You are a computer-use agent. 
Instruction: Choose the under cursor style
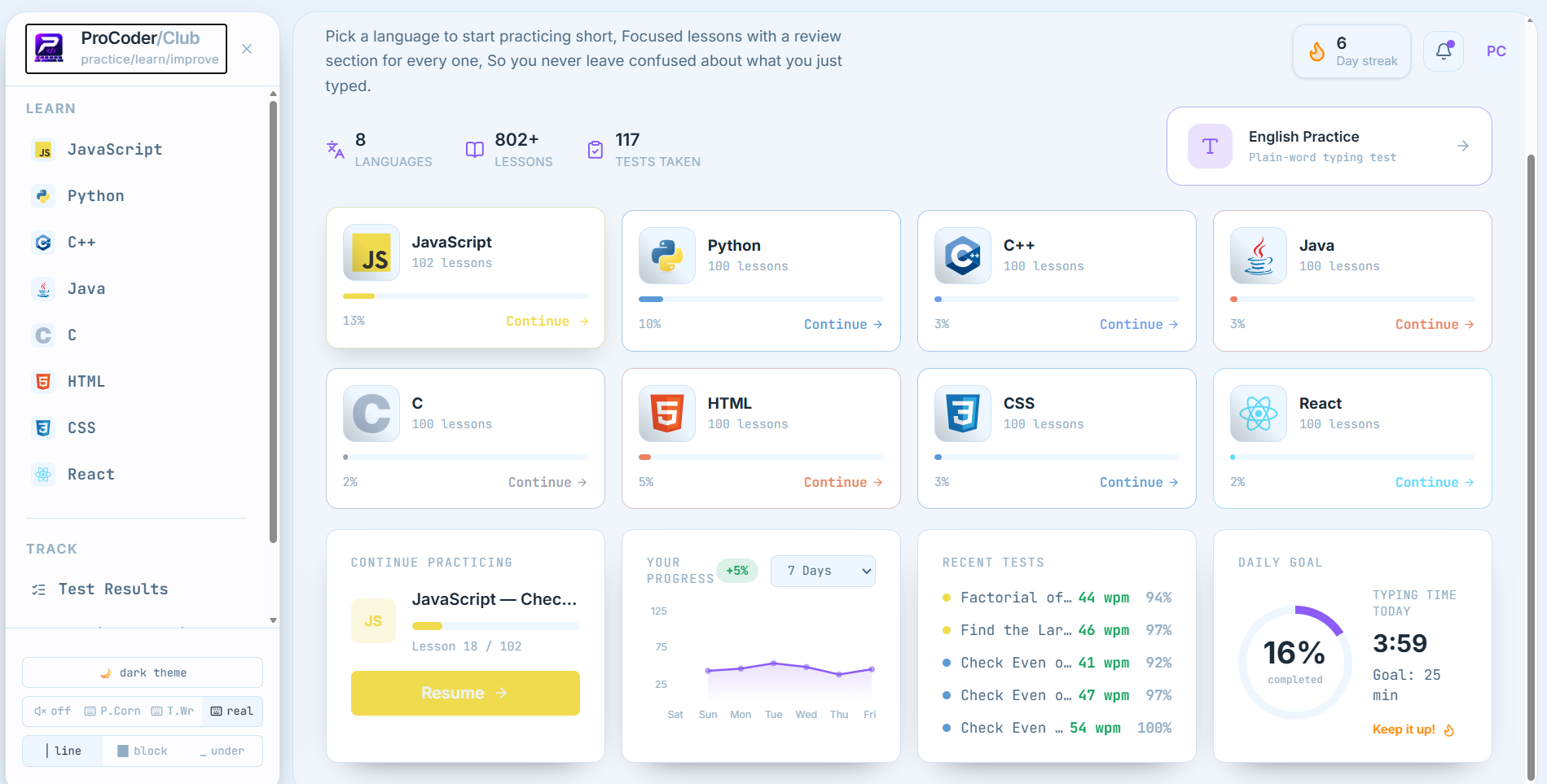[x=222, y=751]
